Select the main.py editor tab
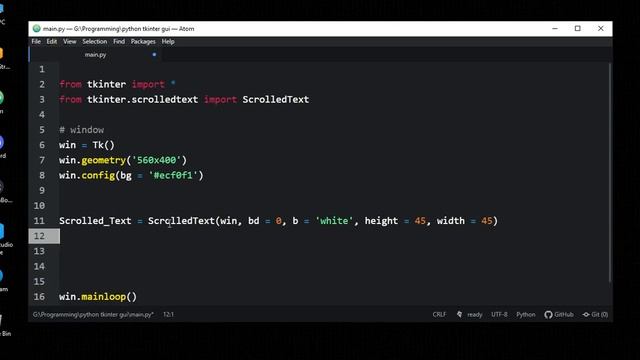This screenshot has height=360, width=640. tap(95, 55)
